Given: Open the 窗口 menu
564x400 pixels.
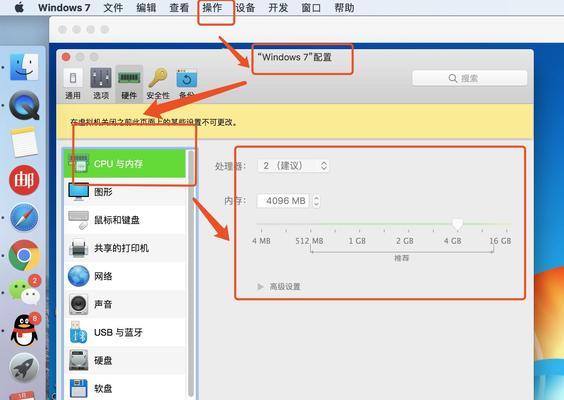Looking at the screenshot, I should click(x=311, y=8).
